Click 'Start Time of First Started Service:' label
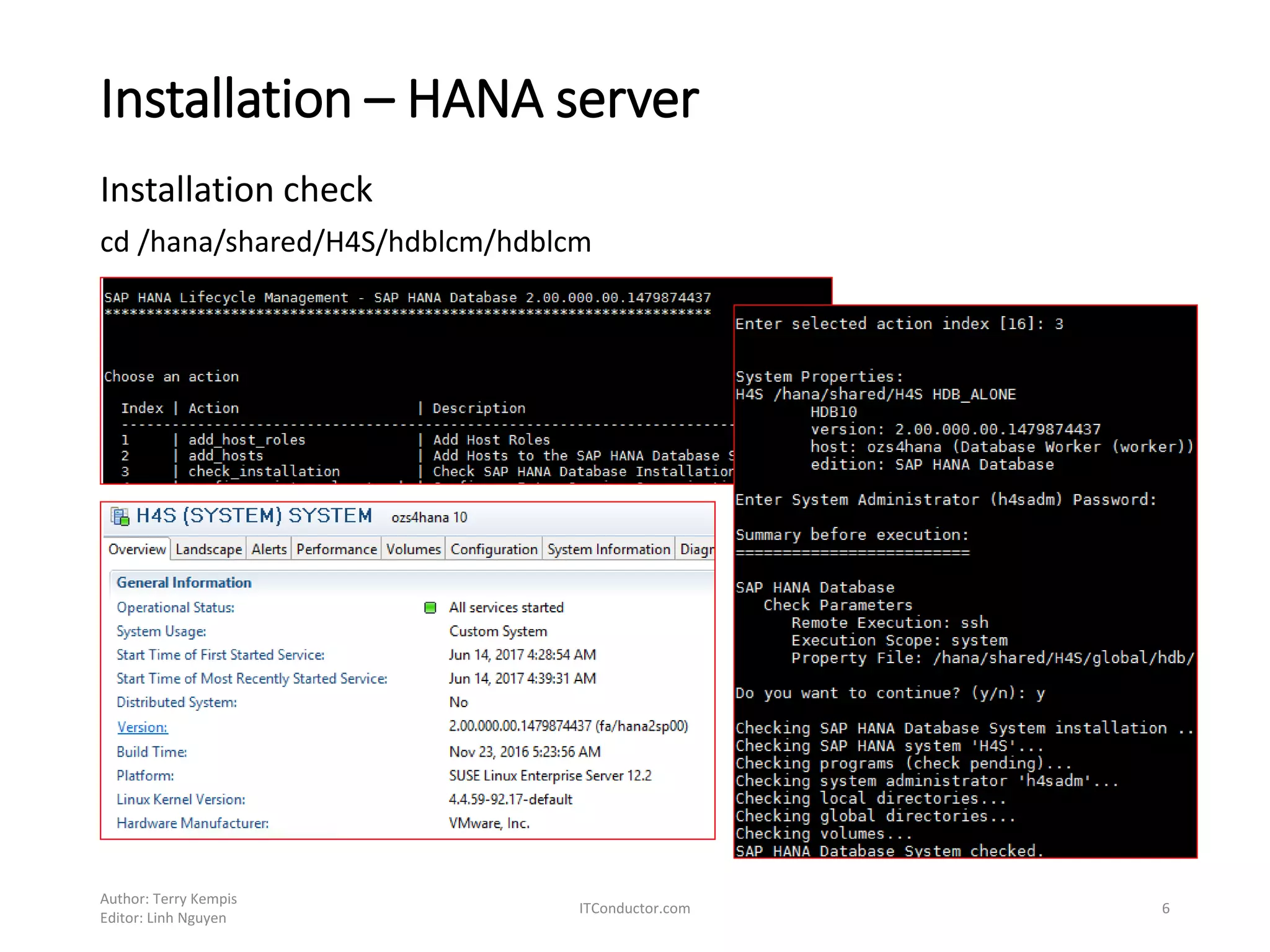The width and height of the screenshot is (1270, 952). (220, 654)
